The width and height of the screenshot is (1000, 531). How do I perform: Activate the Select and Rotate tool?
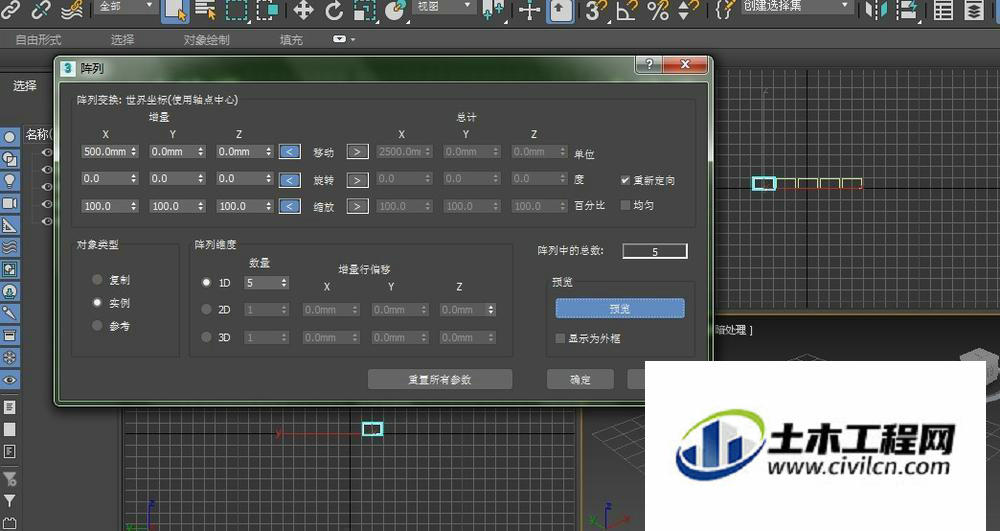pos(334,10)
